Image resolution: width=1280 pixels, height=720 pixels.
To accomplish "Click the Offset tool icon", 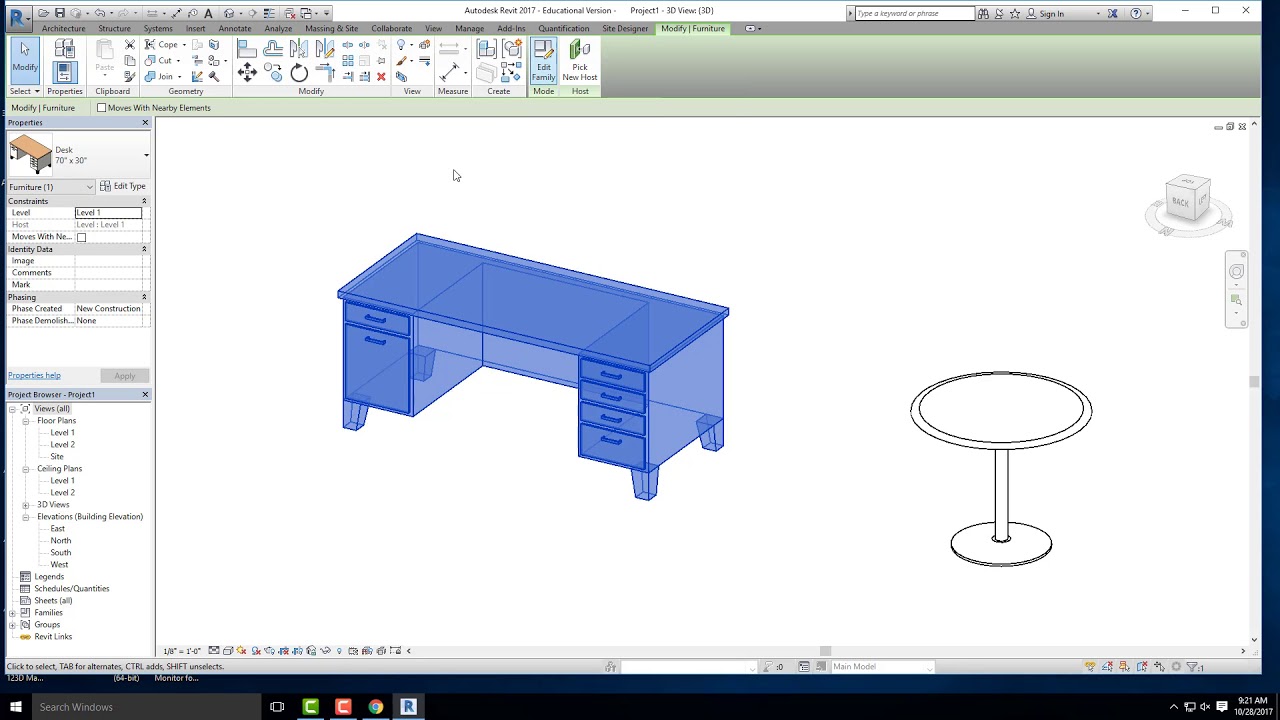I will (273, 48).
